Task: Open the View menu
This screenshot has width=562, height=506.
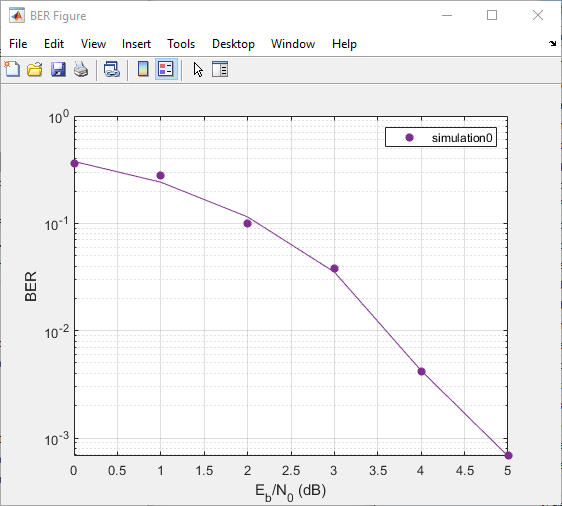Action: tap(93, 44)
